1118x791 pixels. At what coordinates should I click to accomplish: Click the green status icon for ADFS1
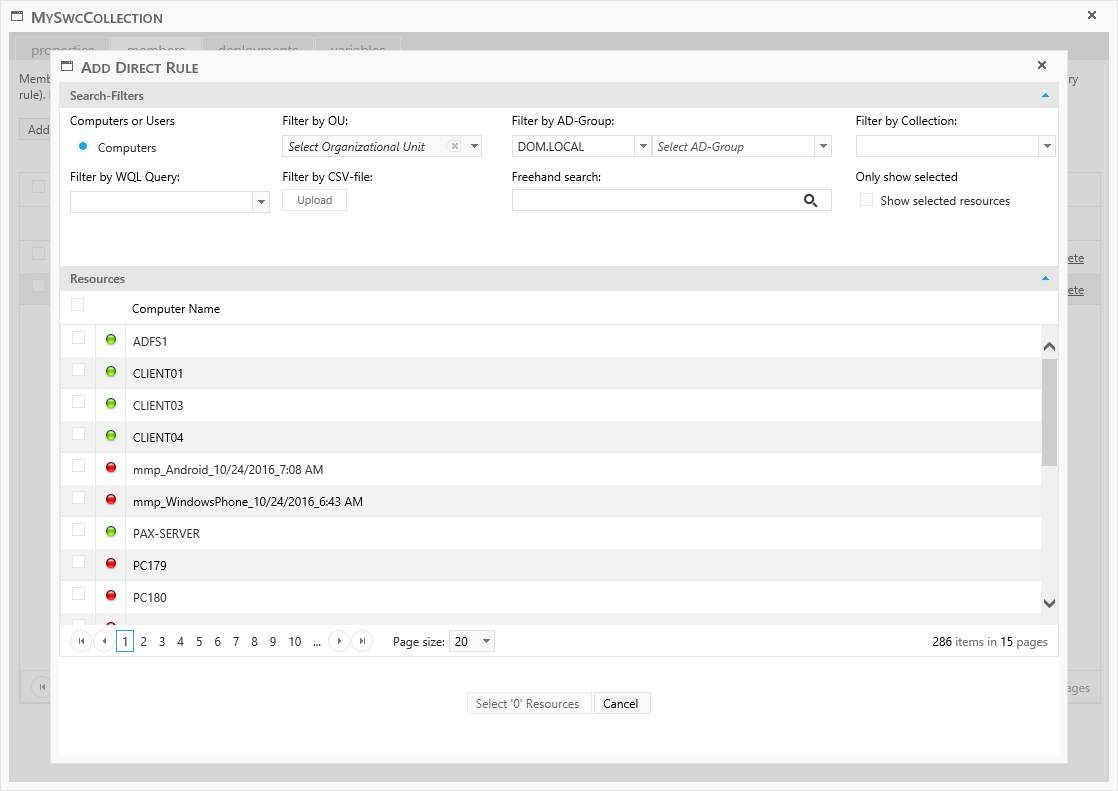click(x=111, y=340)
